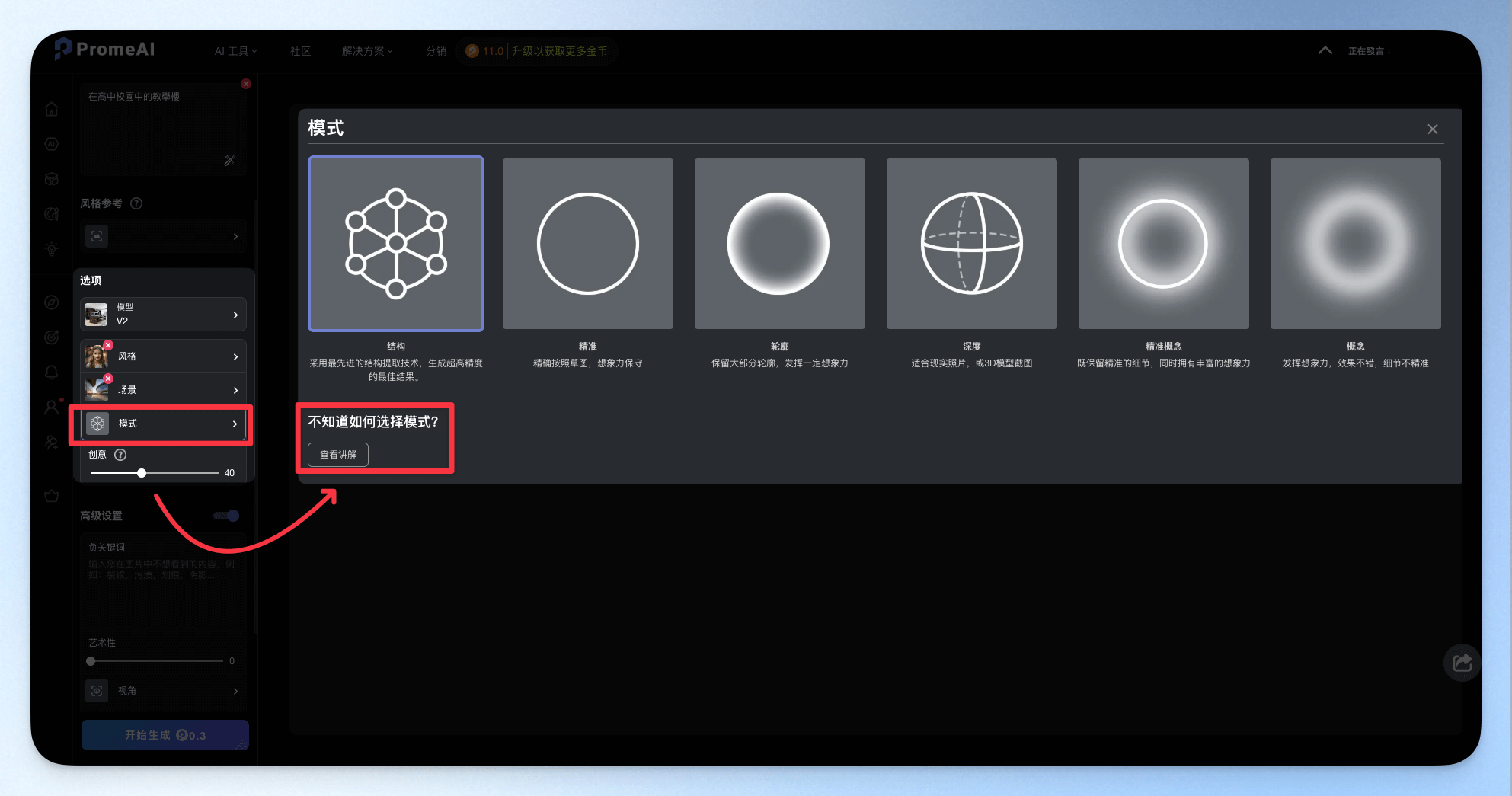The image size is (1512, 796).
Task: Click the 开始生成 start generating button
Action: (x=165, y=735)
